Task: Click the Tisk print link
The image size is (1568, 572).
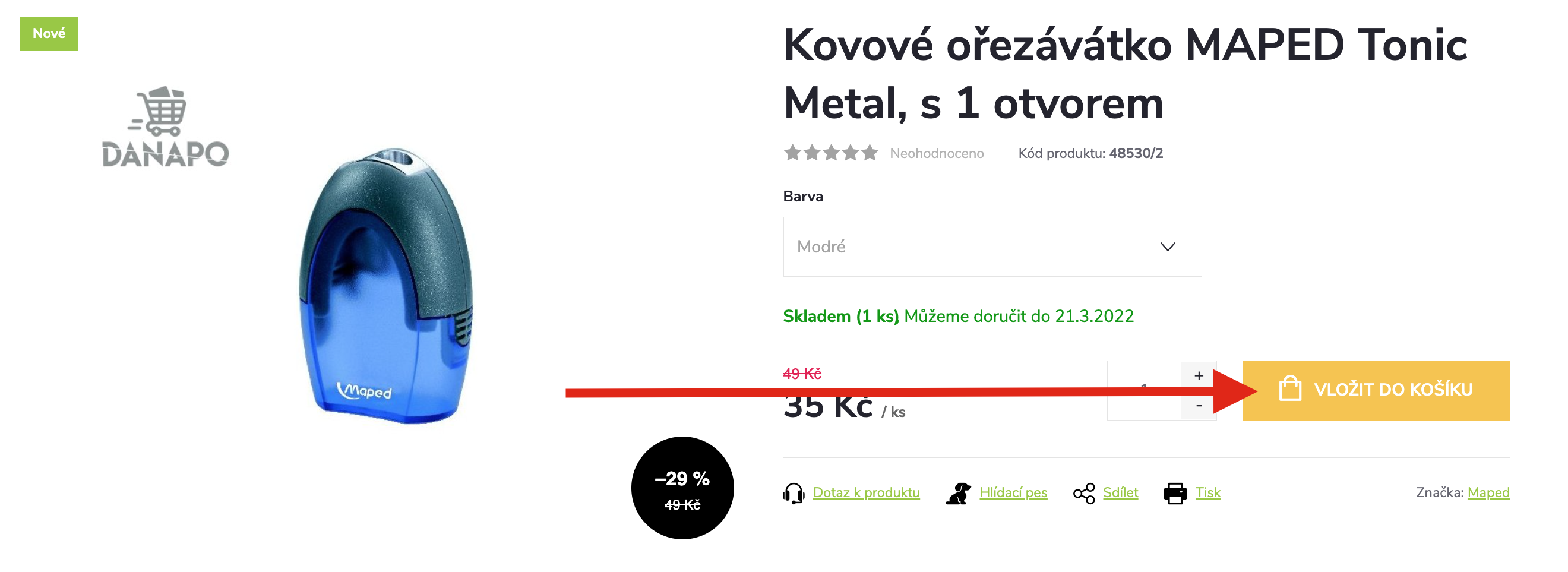Action: click(1207, 492)
